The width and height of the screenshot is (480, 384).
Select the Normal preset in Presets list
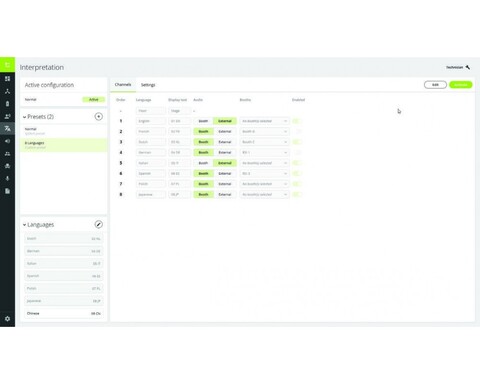click(x=64, y=131)
